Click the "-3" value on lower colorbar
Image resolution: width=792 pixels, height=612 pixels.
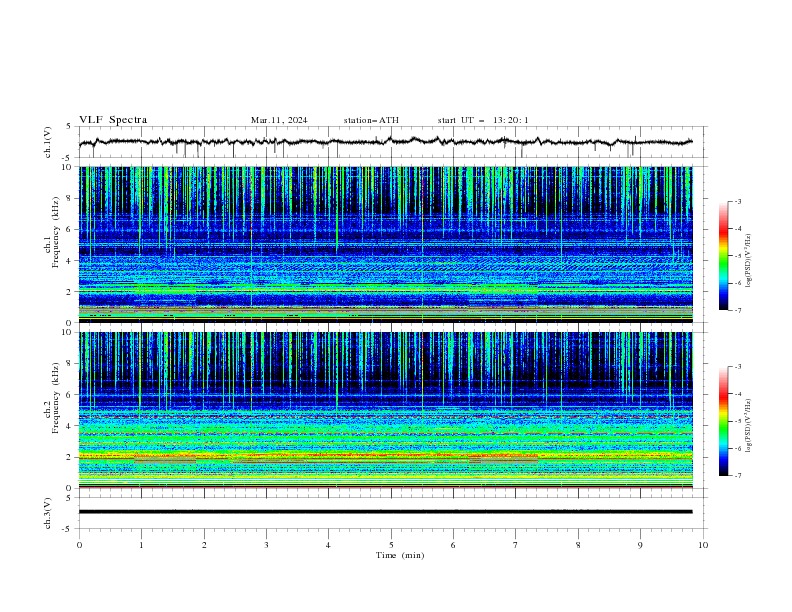738,367
